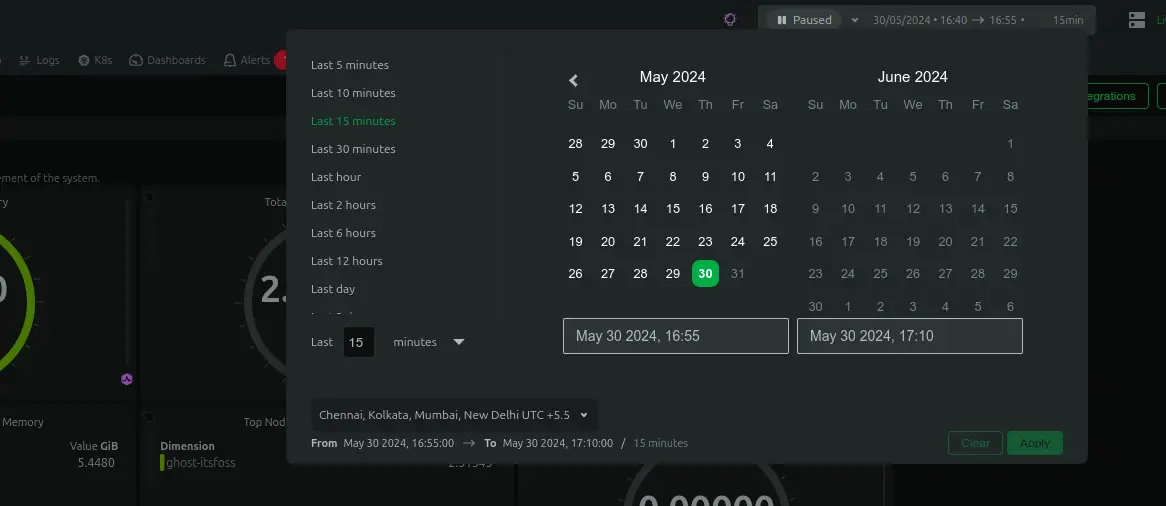This screenshot has height=506, width=1166.
Task: Click the server nodes icon at top right
Action: tap(1137, 20)
